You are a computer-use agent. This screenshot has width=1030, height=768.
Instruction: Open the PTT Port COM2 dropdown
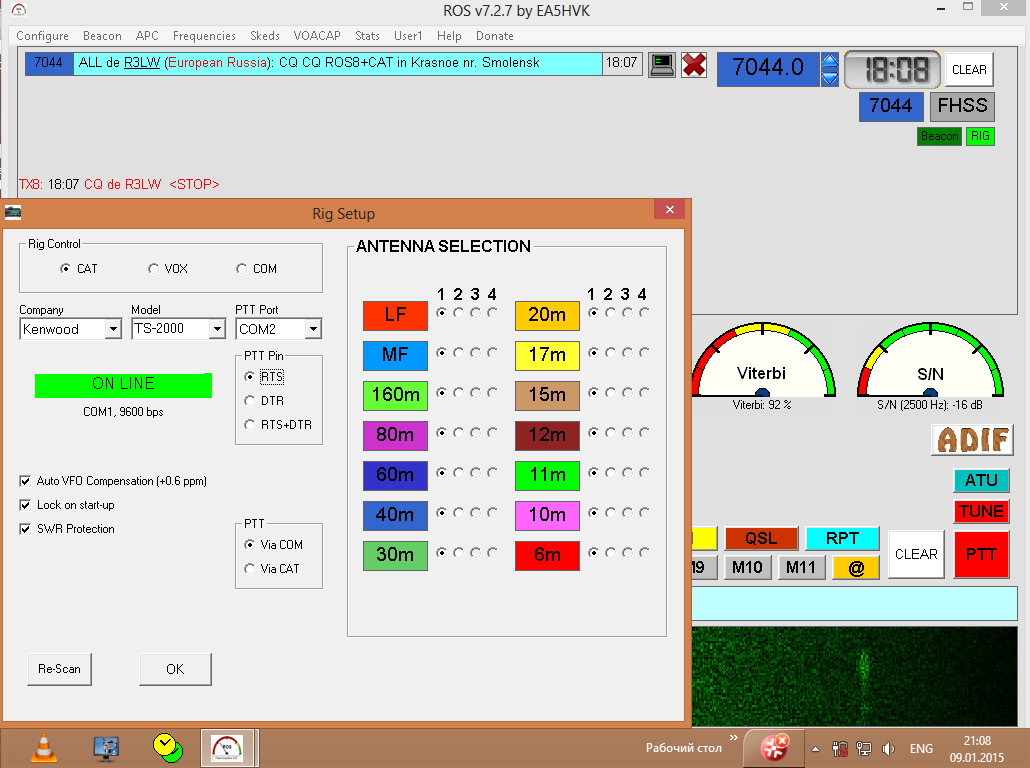[313, 329]
